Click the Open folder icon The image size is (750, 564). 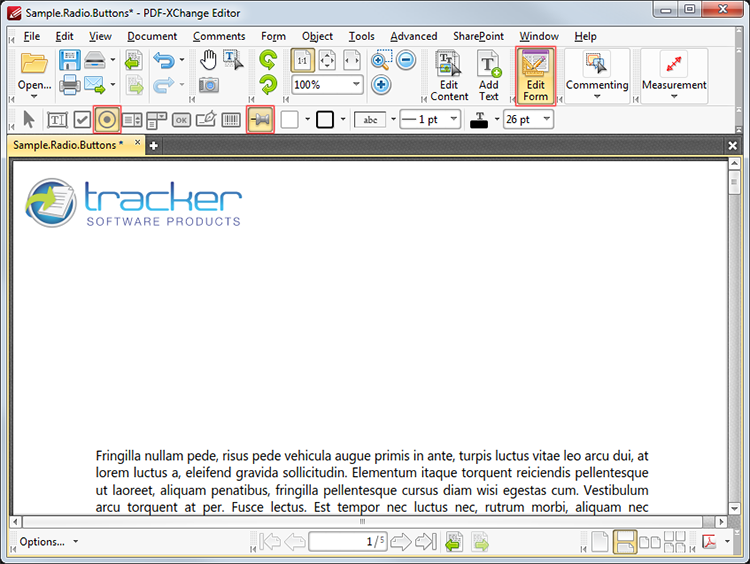(x=34, y=62)
